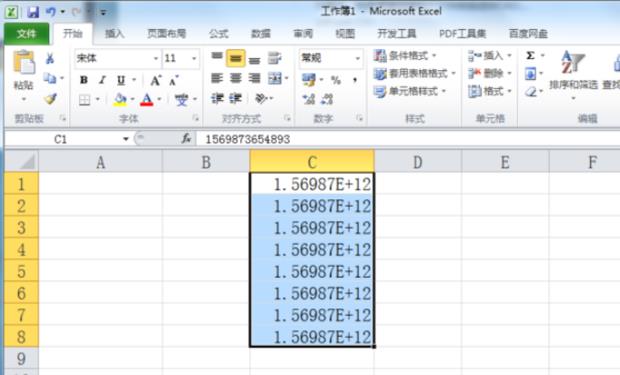The width and height of the screenshot is (620, 375).
Task: Toggle Italic formatting
Action: [102, 80]
